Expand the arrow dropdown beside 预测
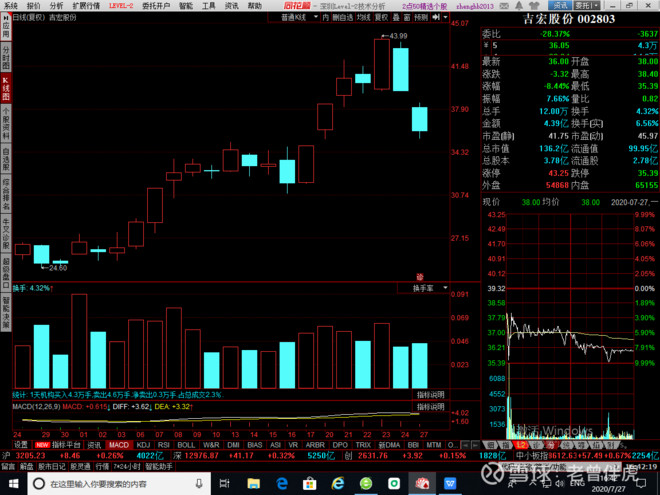The image size is (660, 495). [445, 17]
